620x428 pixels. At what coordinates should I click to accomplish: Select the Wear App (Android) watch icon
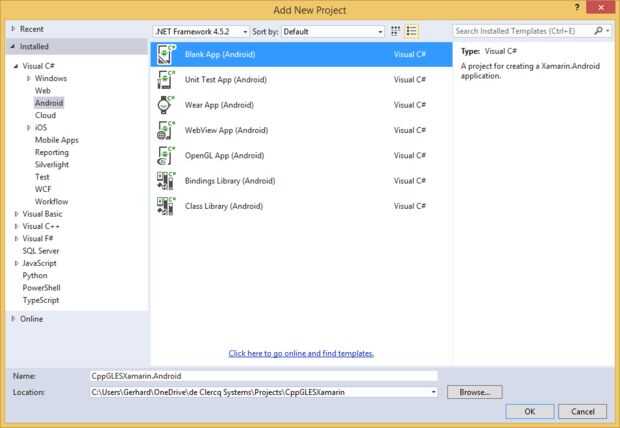(x=166, y=105)
